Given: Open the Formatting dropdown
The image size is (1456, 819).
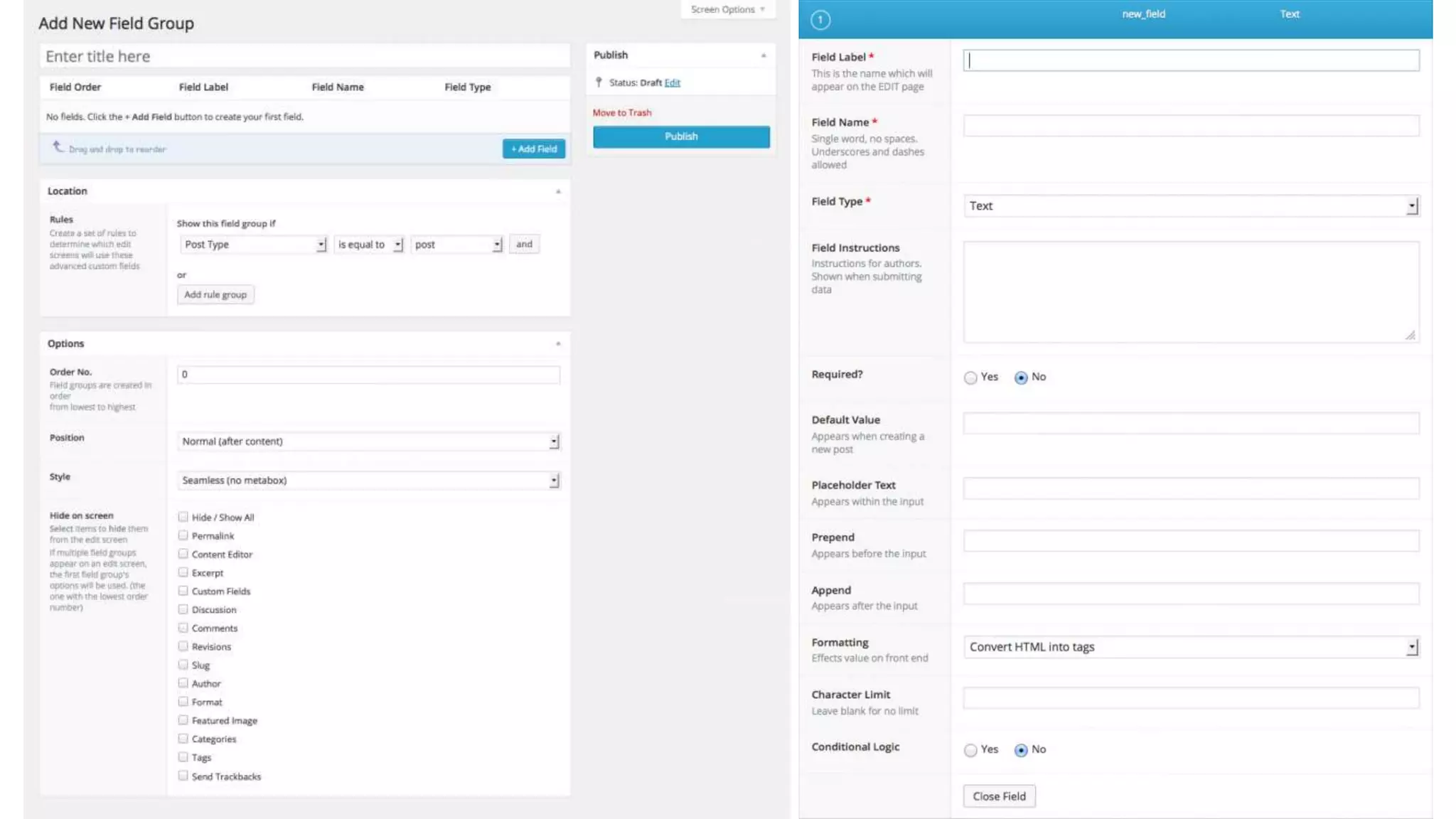Looking at the screenshot, I should [x=1191, y=647].
